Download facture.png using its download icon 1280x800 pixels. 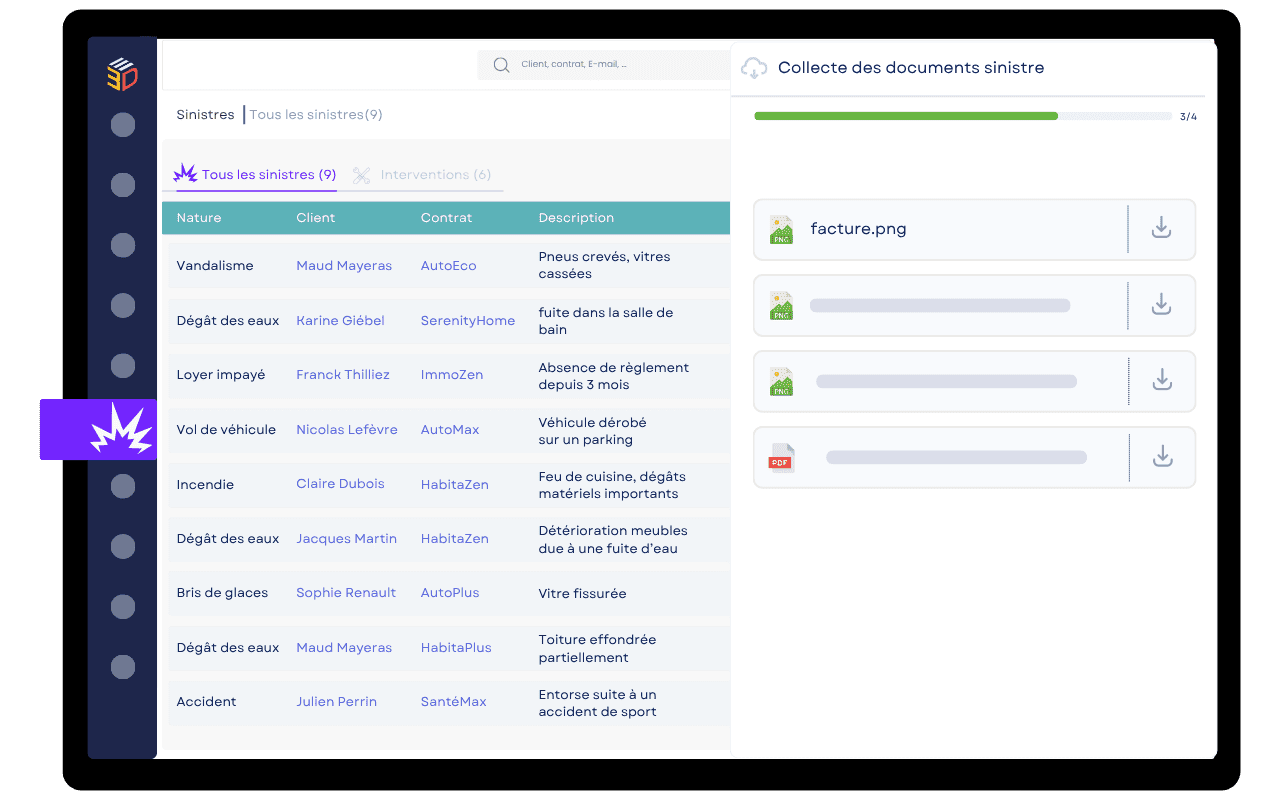click(x=1160, y=228)
